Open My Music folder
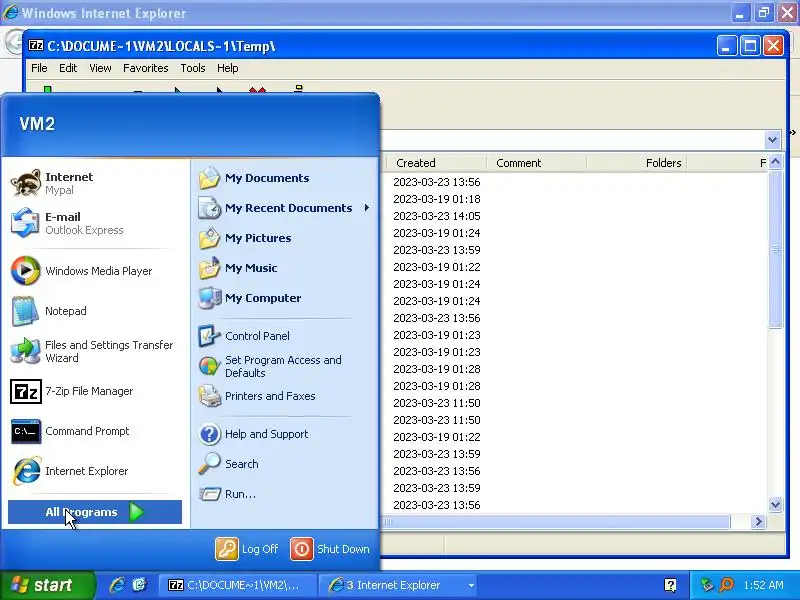 tap(285, 268)
